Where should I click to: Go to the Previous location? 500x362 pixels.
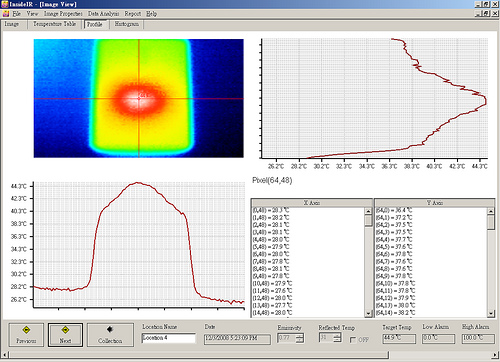click(x=26, y=335)
